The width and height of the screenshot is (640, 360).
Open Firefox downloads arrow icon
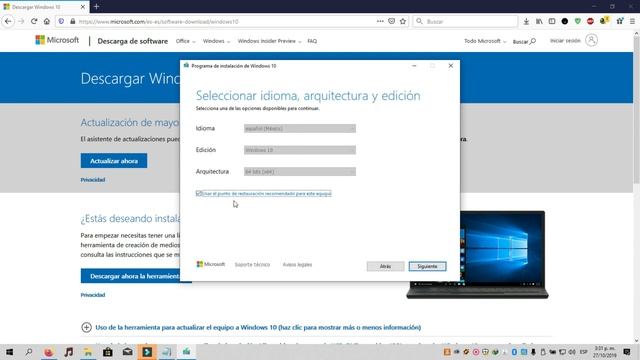[526, 21]
